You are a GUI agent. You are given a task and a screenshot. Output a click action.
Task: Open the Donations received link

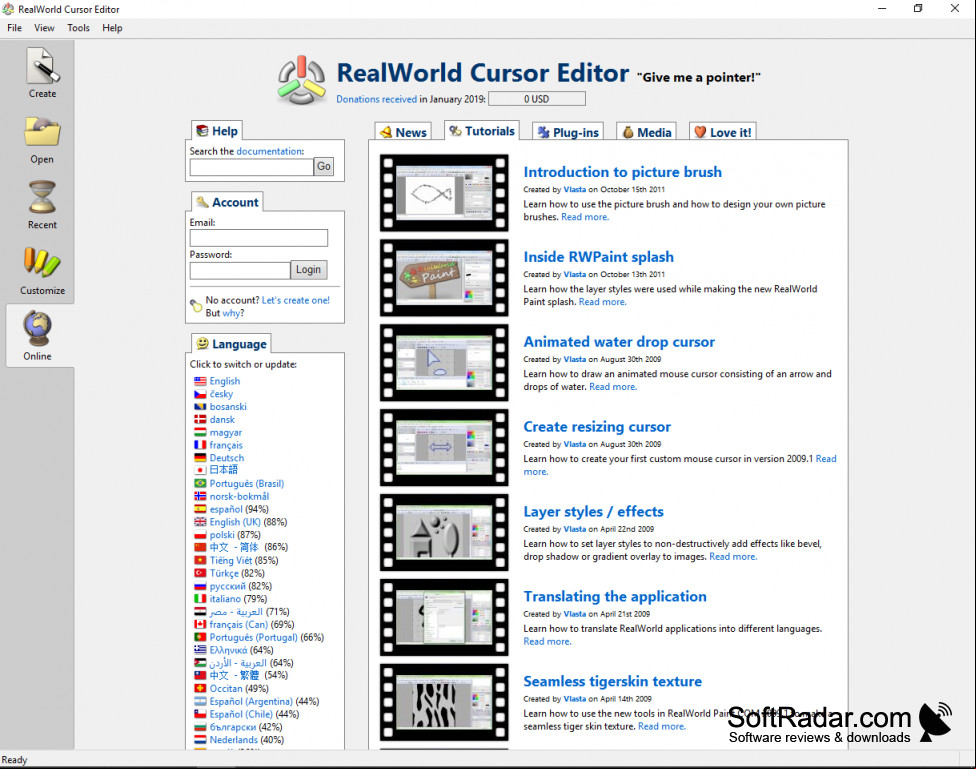click(377, 99)
